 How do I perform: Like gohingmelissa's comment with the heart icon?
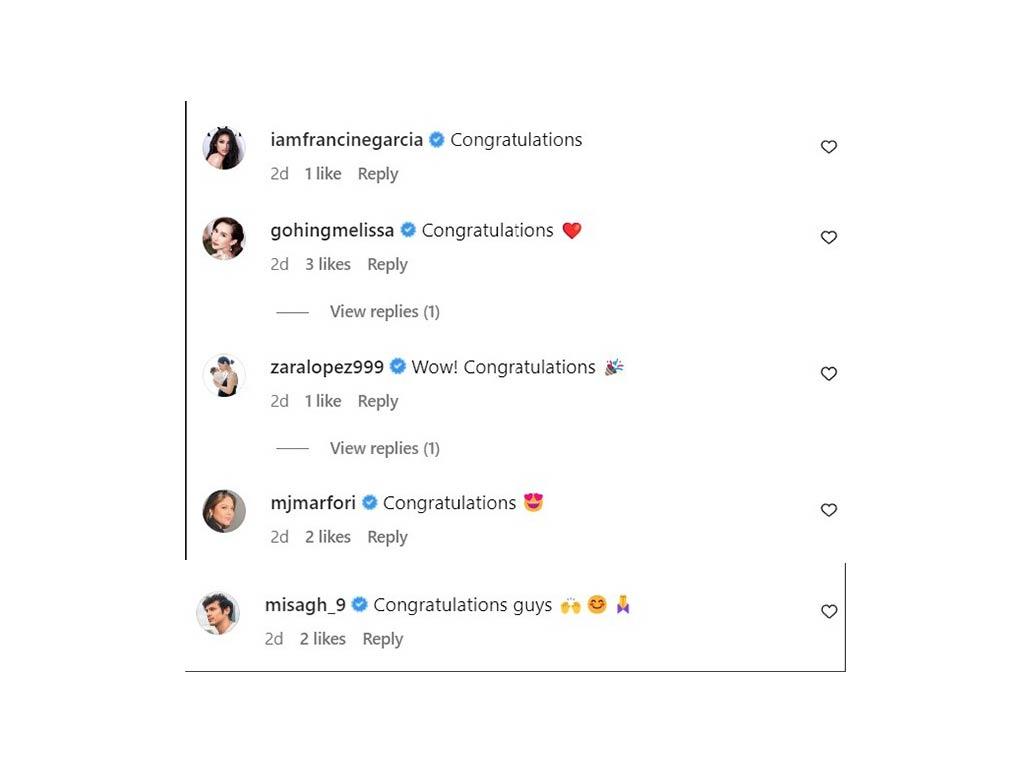point(828,237)
